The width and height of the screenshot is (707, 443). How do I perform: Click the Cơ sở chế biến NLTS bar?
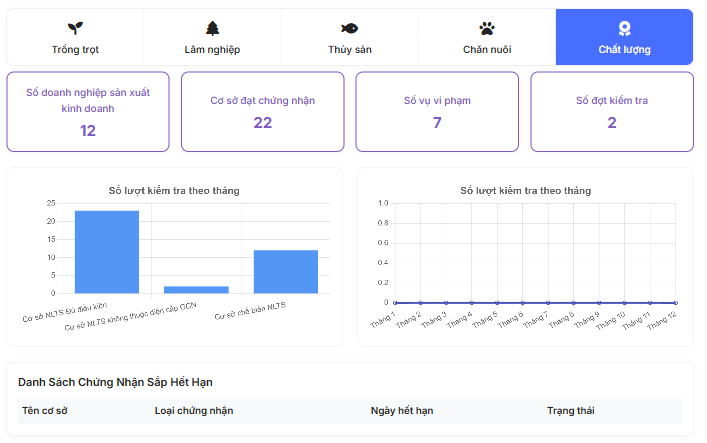click(x=285, y=272)
